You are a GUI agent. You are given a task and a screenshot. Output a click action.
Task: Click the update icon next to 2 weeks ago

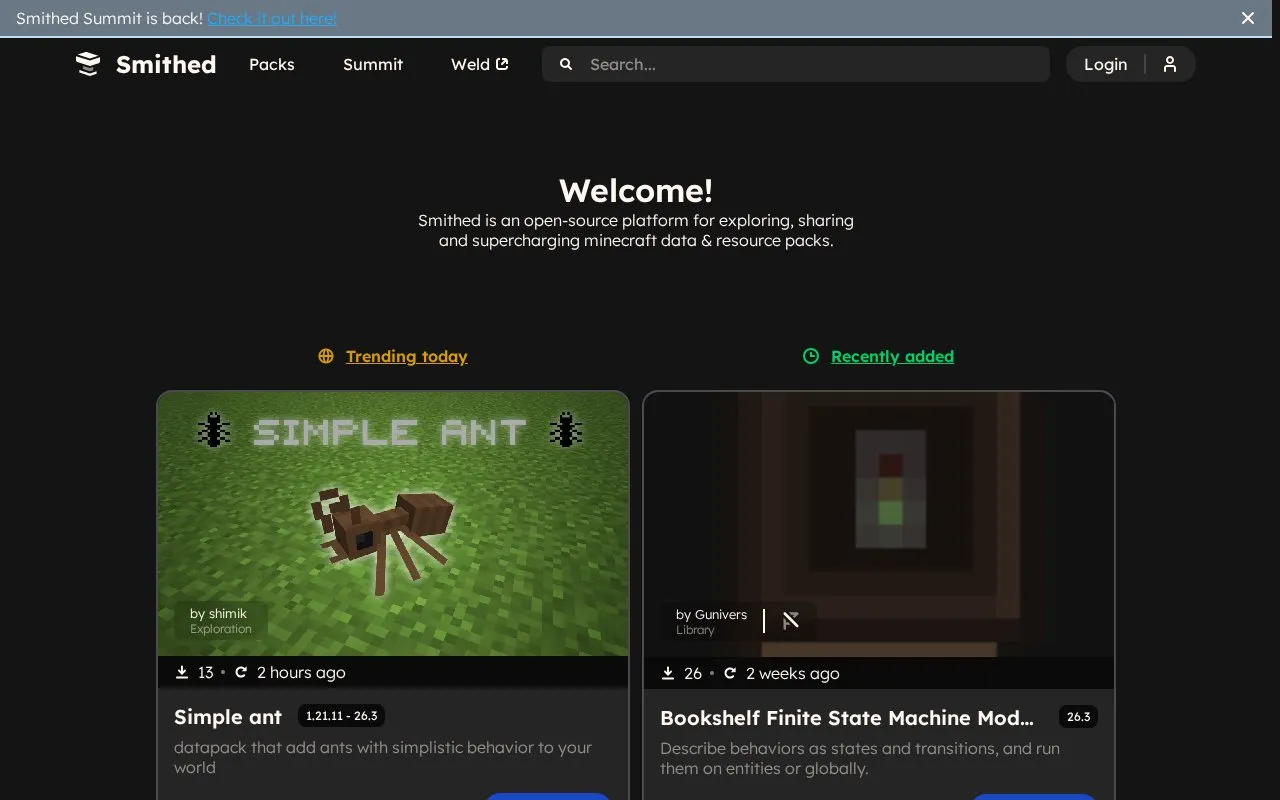(730, 674)
